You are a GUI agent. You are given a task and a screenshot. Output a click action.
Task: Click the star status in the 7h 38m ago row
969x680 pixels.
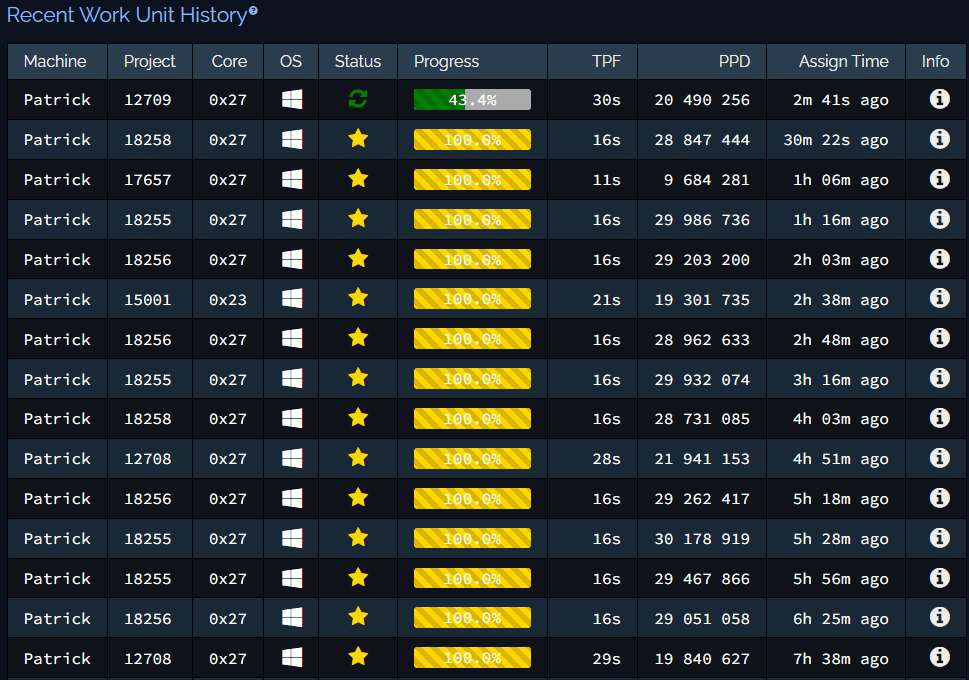click(358, 657)
